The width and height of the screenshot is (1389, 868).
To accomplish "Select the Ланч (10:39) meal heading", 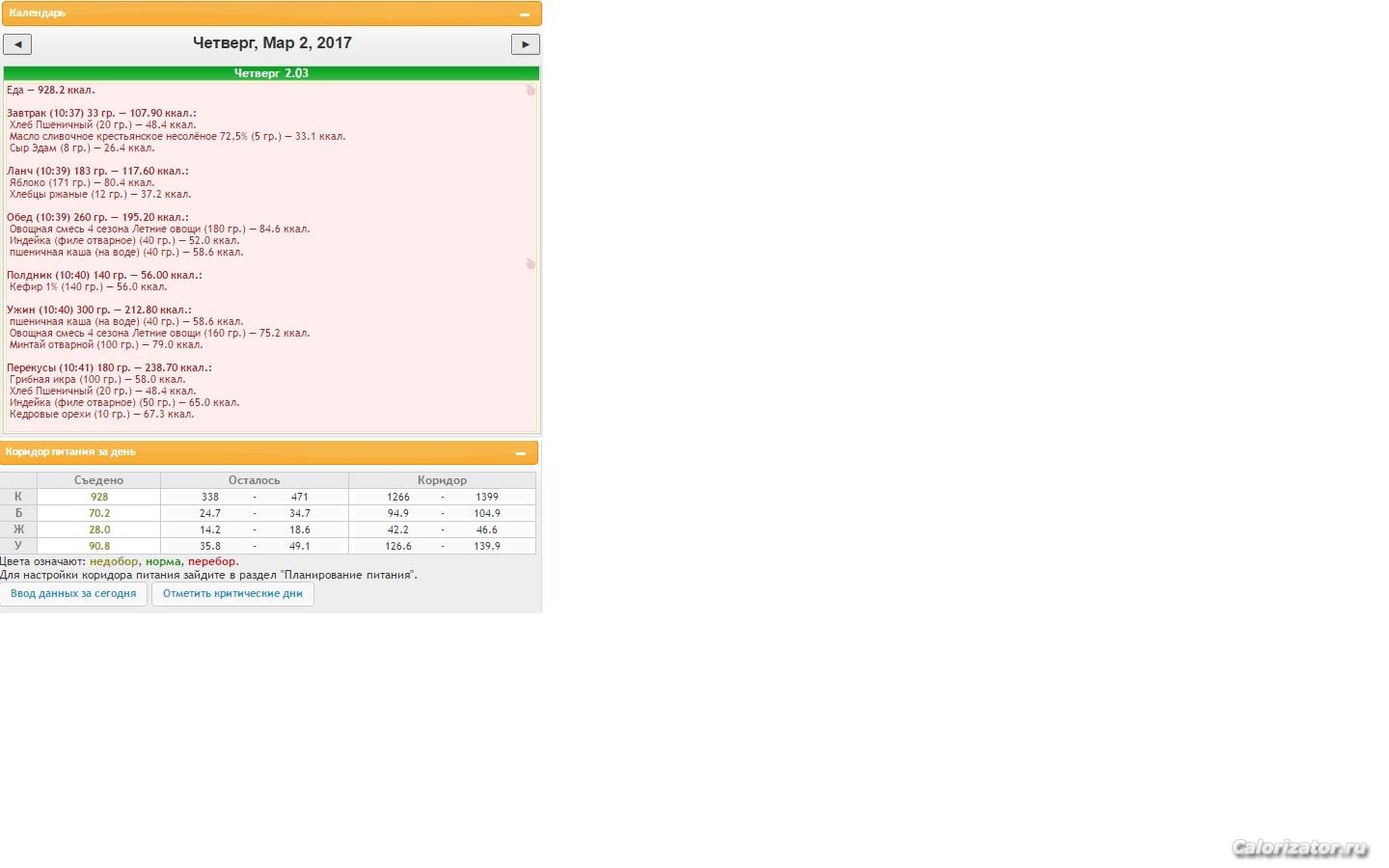I will [97, 171].
